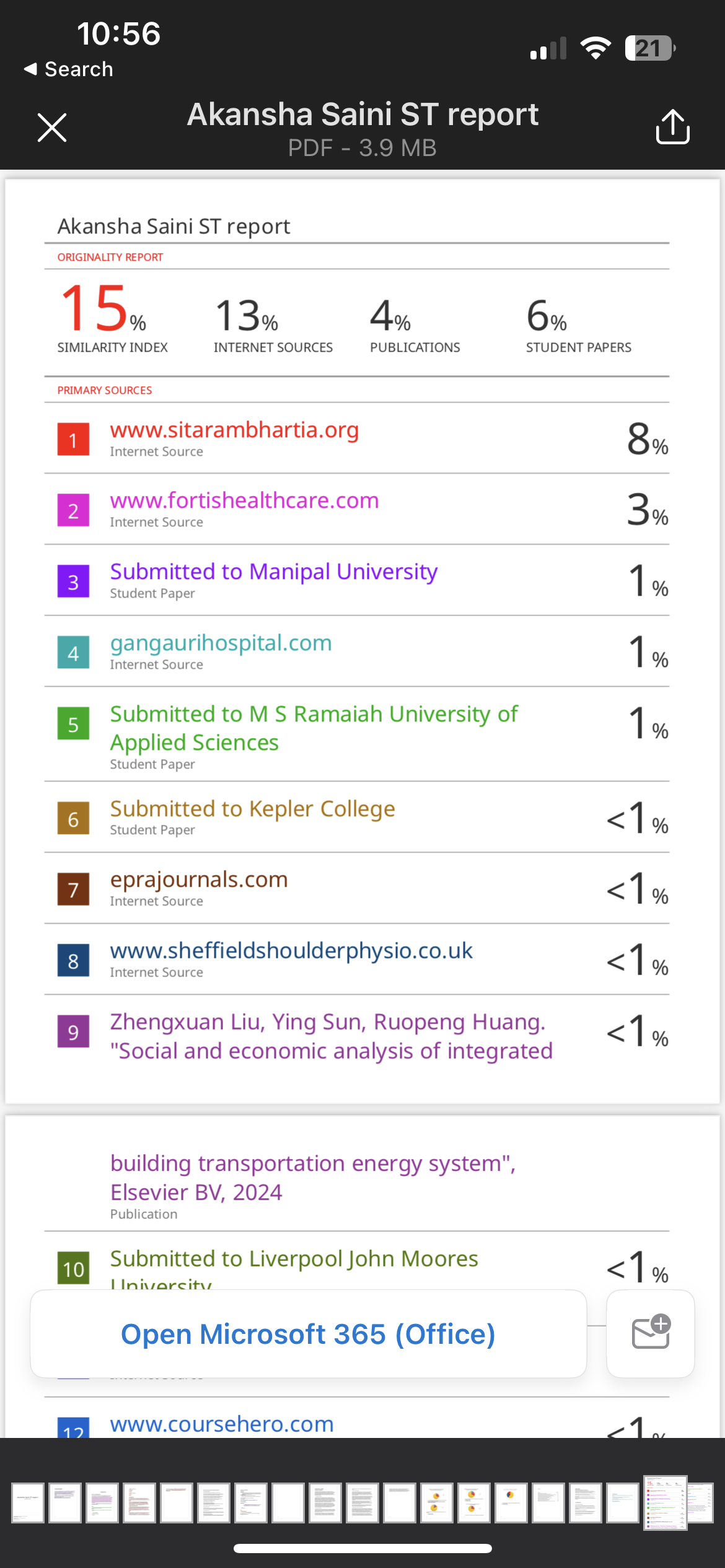The width and height of the screenshot is (725, 1568).
Task: Open www.fortishealthcare.com source link
Action: [x=244, y=500]
